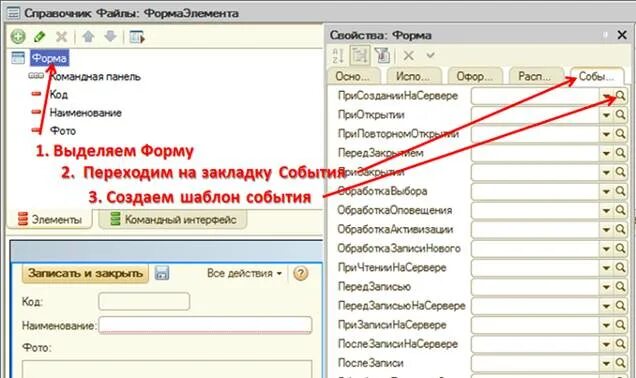Screen dimensions: 636x378
Task: Switch to the Собы... events tab
Action: tap(596, 76)
